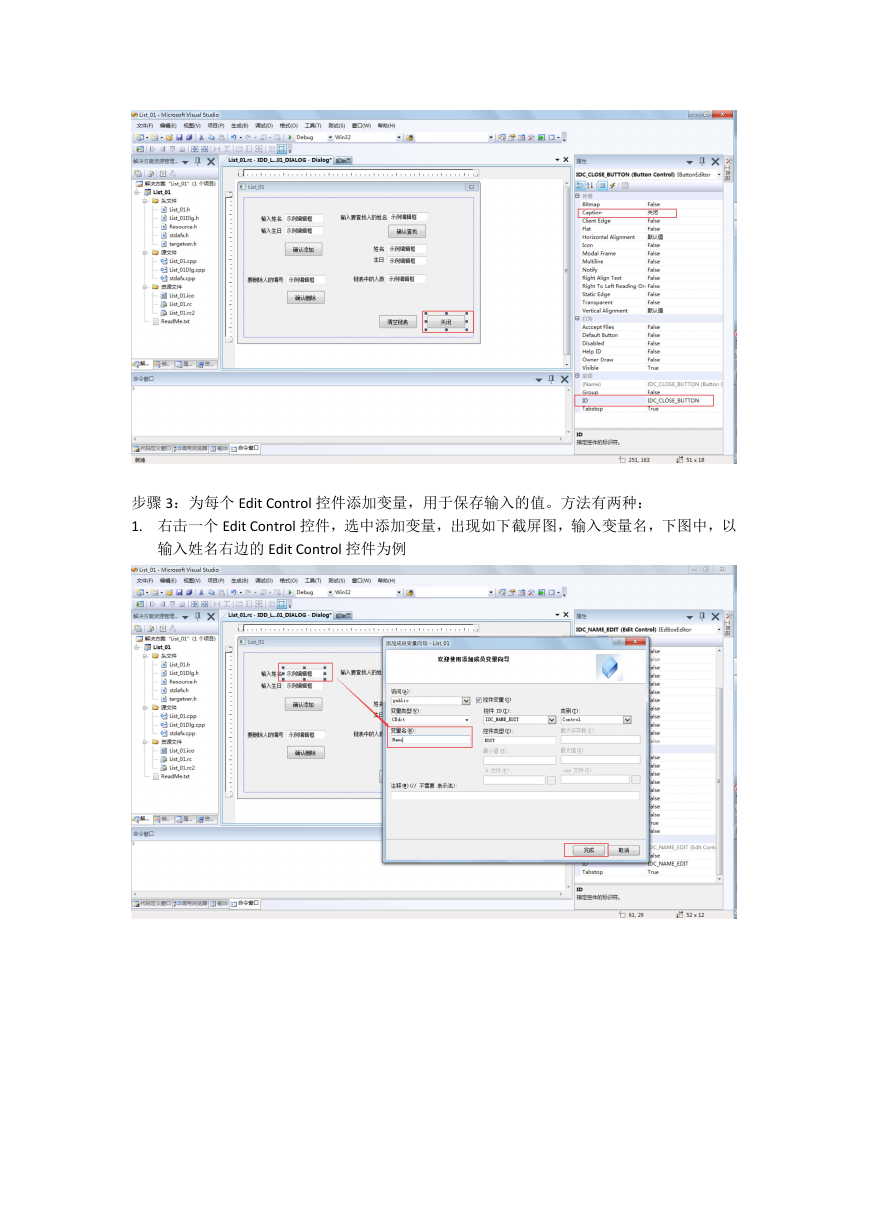
Task: Click the 取消 button in wizard
Action: click(x=624, y=850)
